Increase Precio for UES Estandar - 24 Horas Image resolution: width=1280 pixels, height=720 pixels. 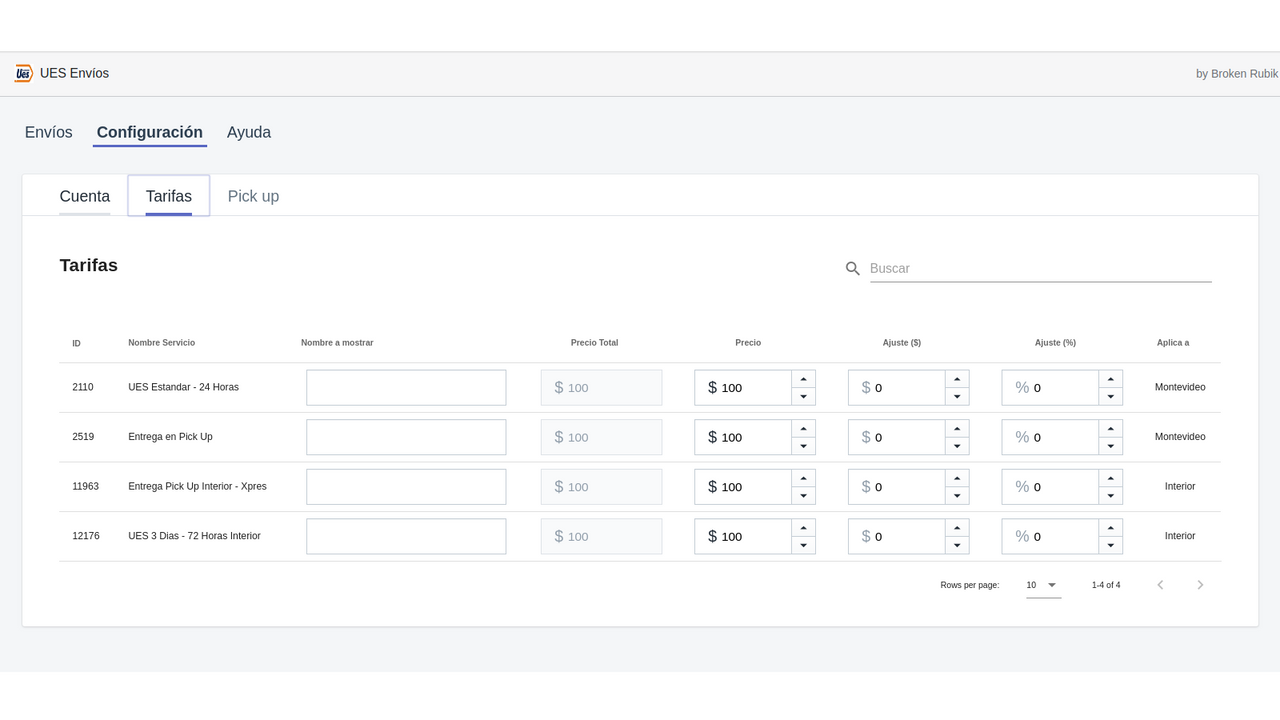[804, 379]
